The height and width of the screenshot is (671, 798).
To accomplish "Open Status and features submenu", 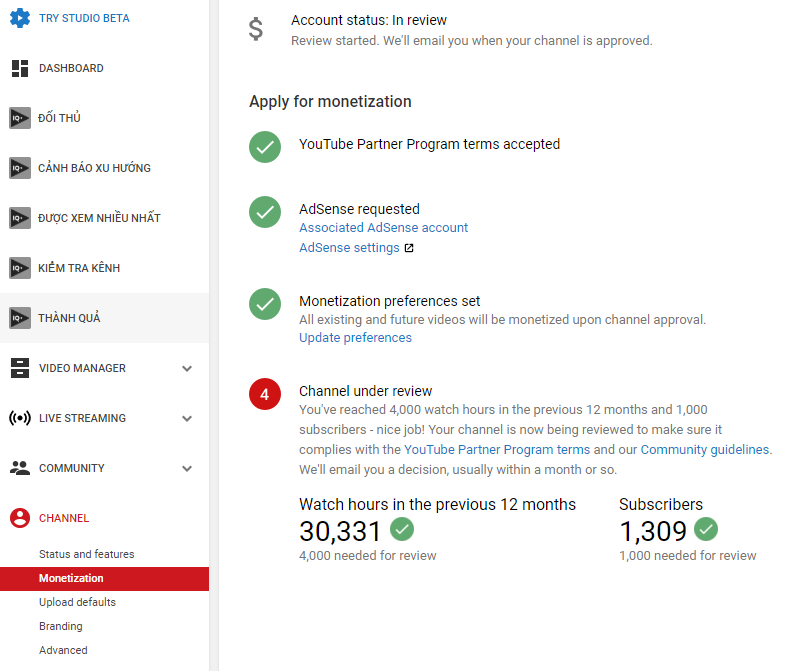I will pos(87,554).
